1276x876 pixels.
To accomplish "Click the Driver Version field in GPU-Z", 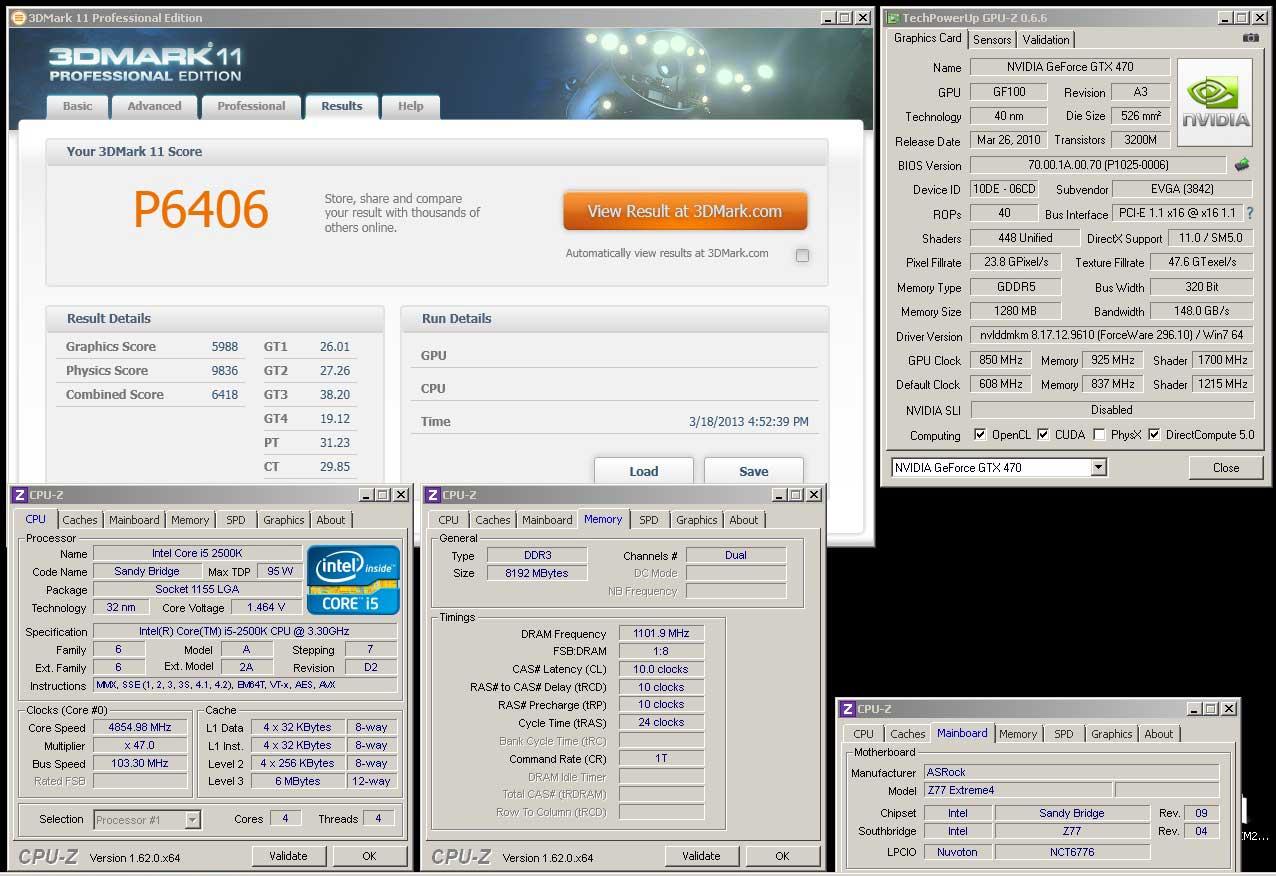I will (1112, 336).
